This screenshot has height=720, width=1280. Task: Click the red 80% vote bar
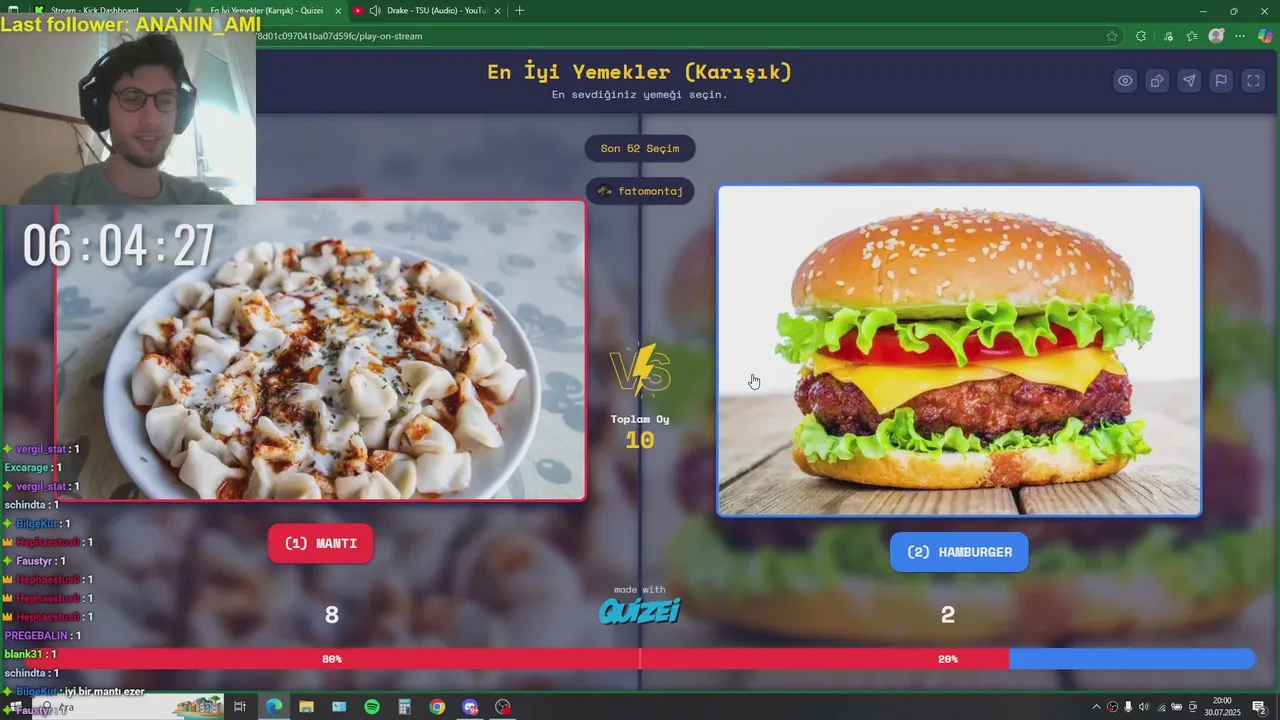coord(516,659)
